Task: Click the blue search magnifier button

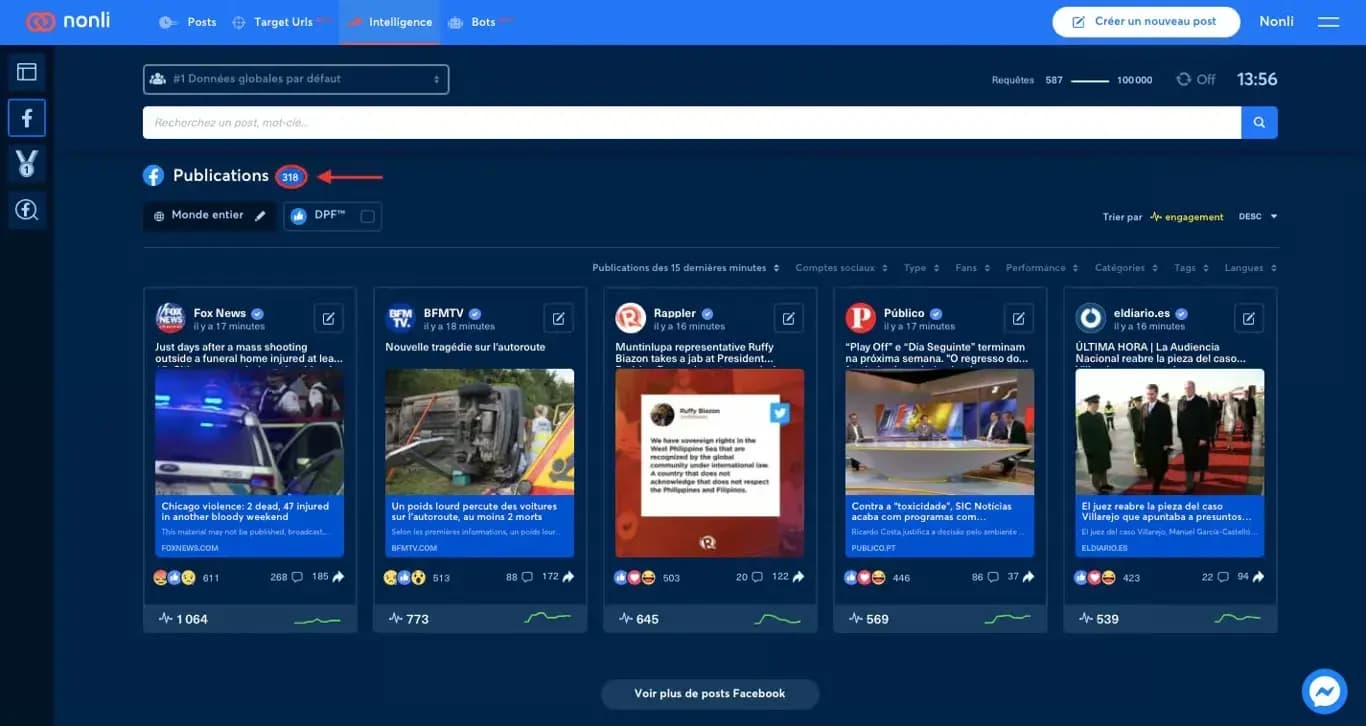Action: point(1259,122)
